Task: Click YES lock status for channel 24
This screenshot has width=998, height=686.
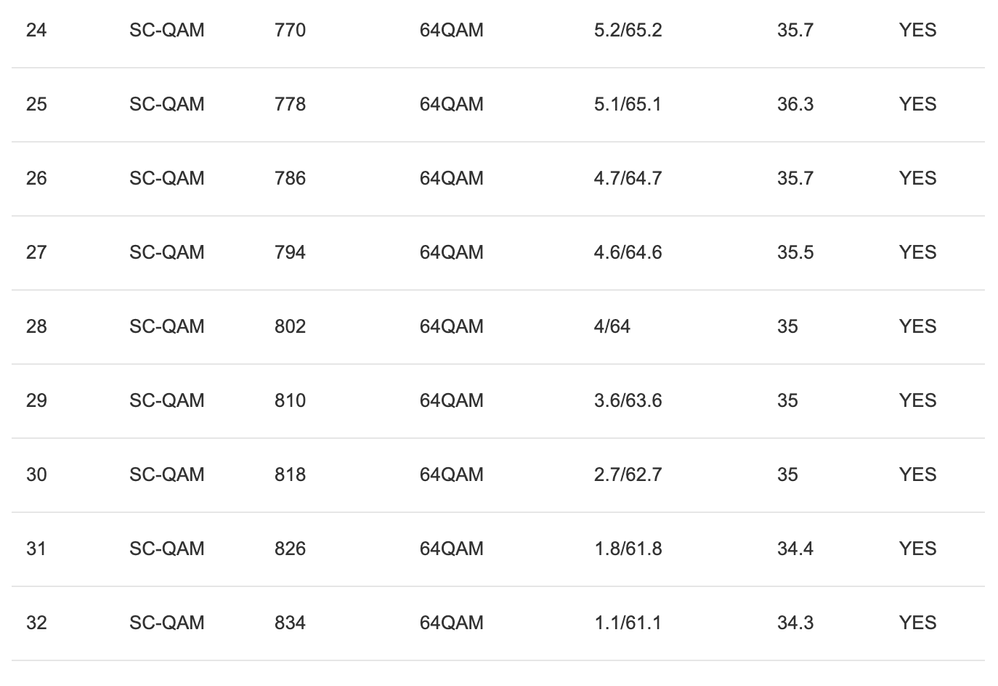Action: [917, 30]
